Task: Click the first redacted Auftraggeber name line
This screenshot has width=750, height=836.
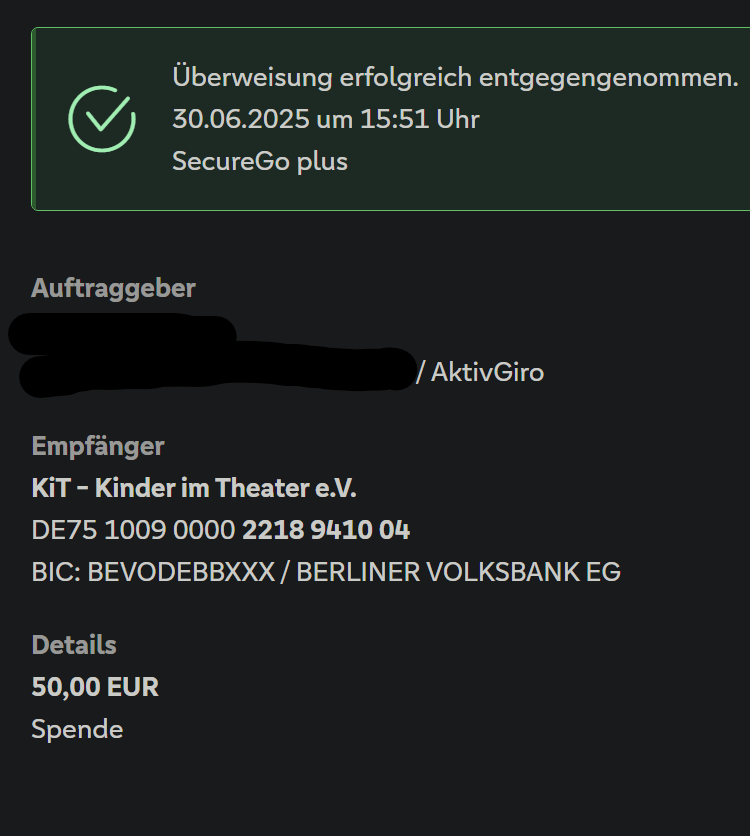Action: [122, 333]
